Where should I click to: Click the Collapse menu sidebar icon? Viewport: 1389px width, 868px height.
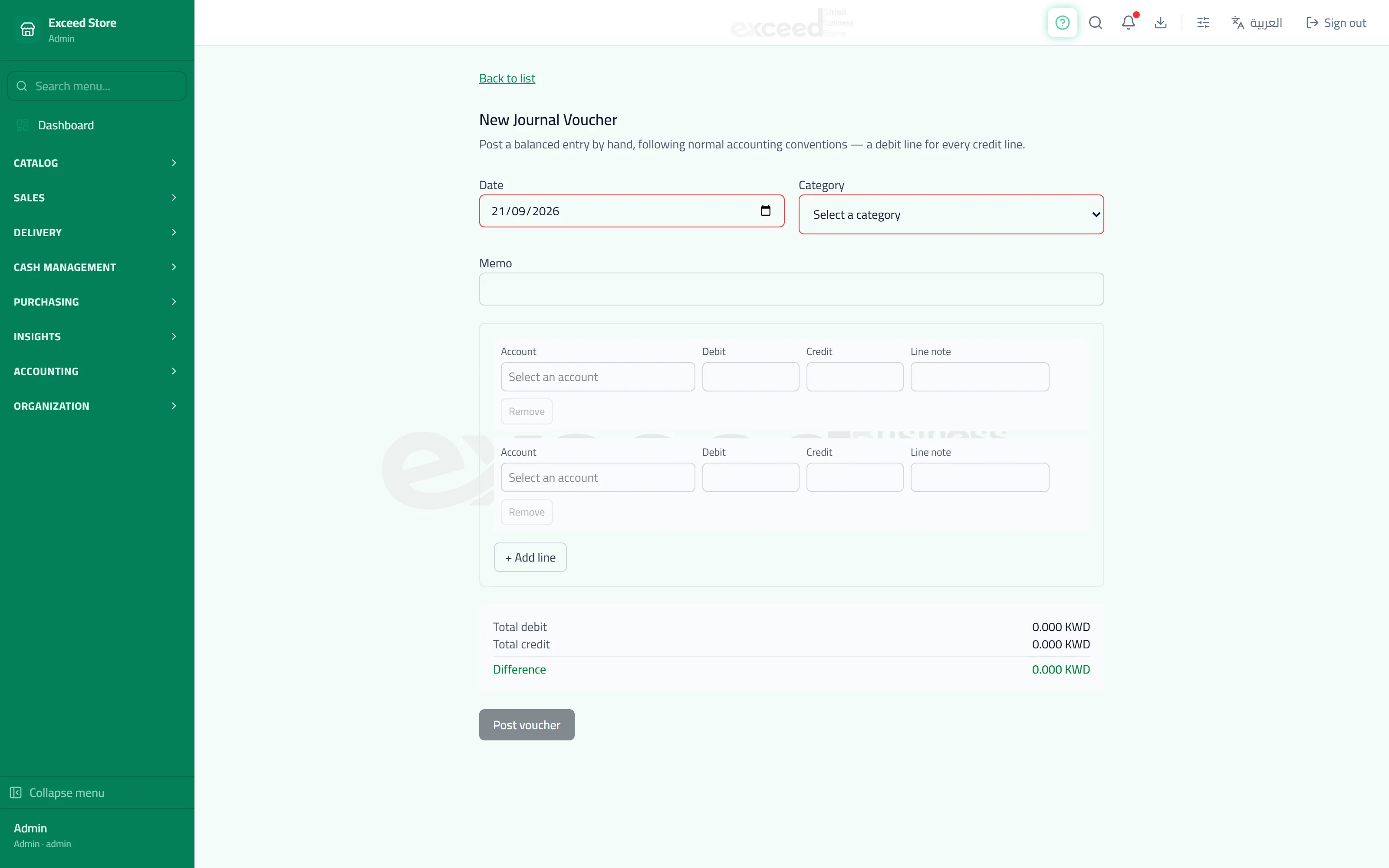(x=16, y=792)
